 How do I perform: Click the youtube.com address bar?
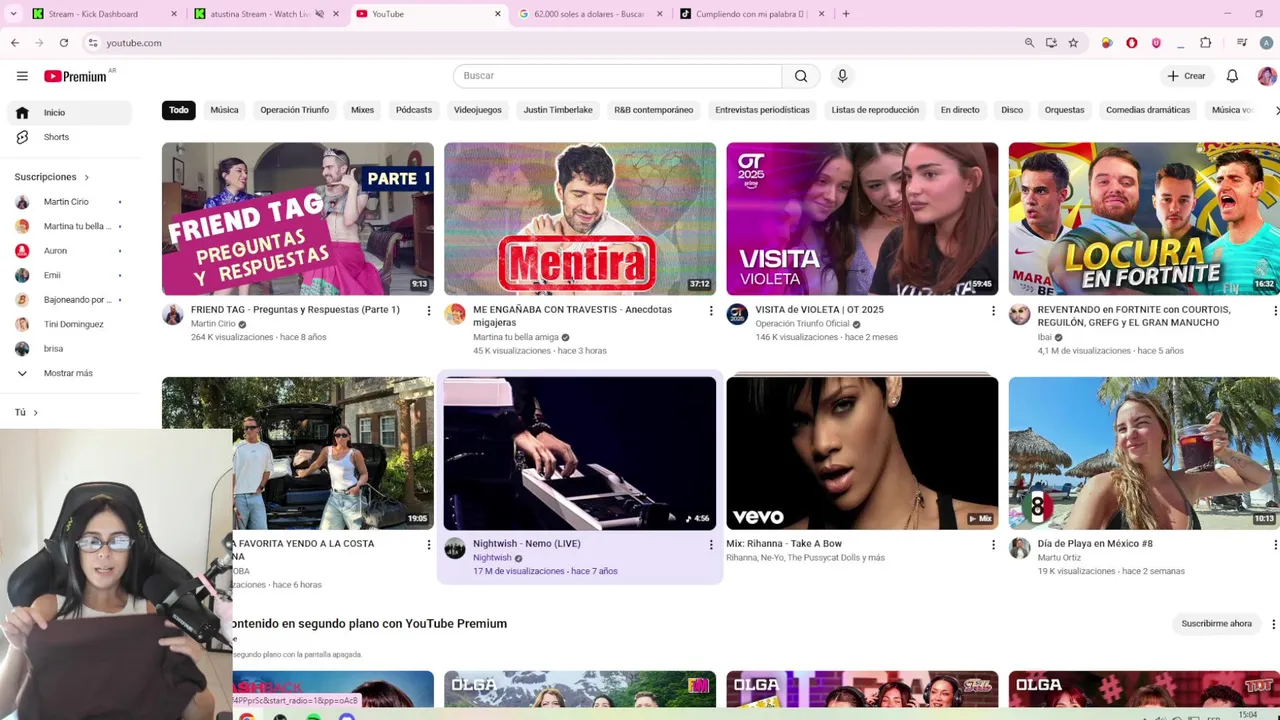[x=550, y=43]
